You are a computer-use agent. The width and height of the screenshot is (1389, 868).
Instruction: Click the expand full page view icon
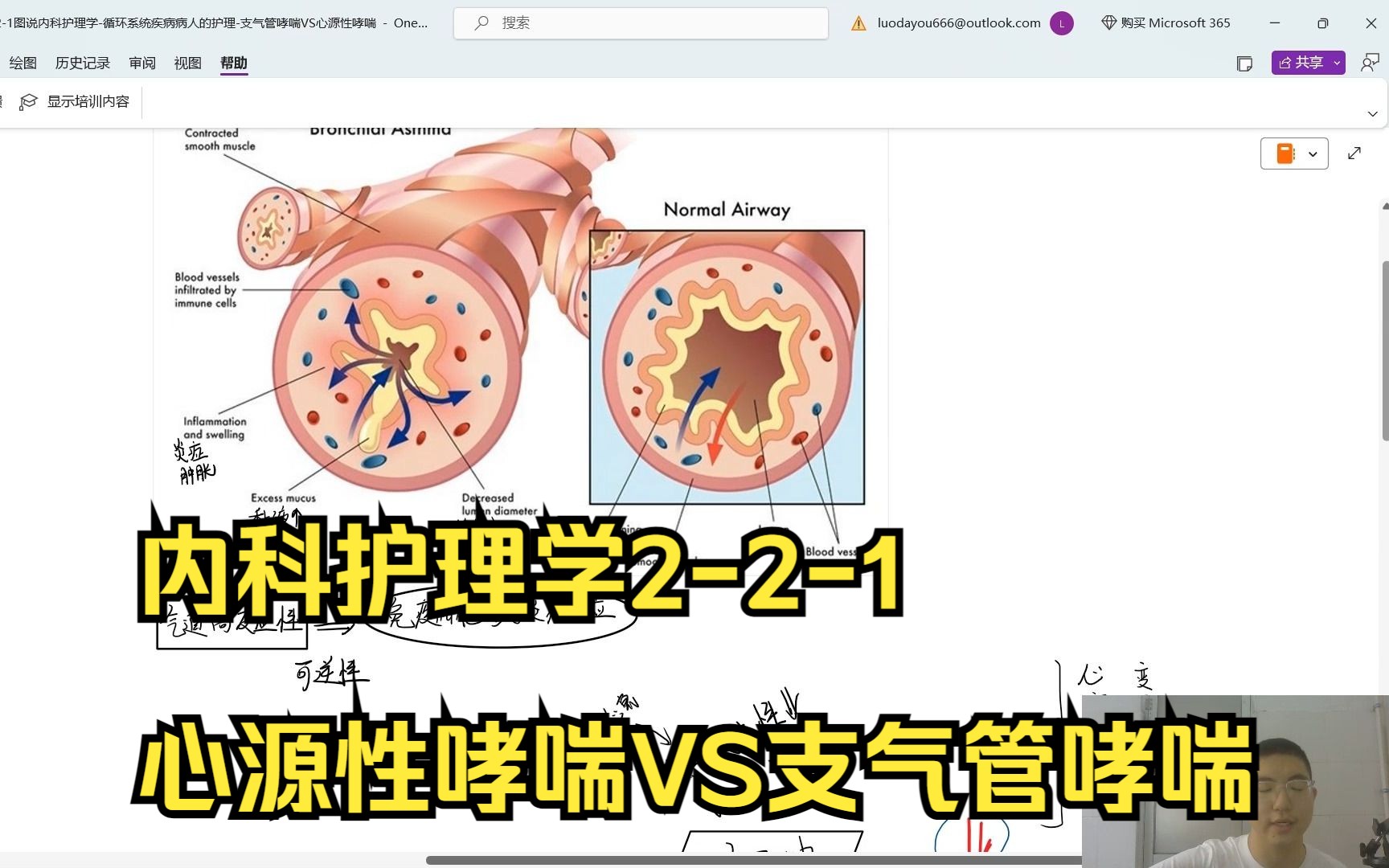click(x=1354, y=153)
